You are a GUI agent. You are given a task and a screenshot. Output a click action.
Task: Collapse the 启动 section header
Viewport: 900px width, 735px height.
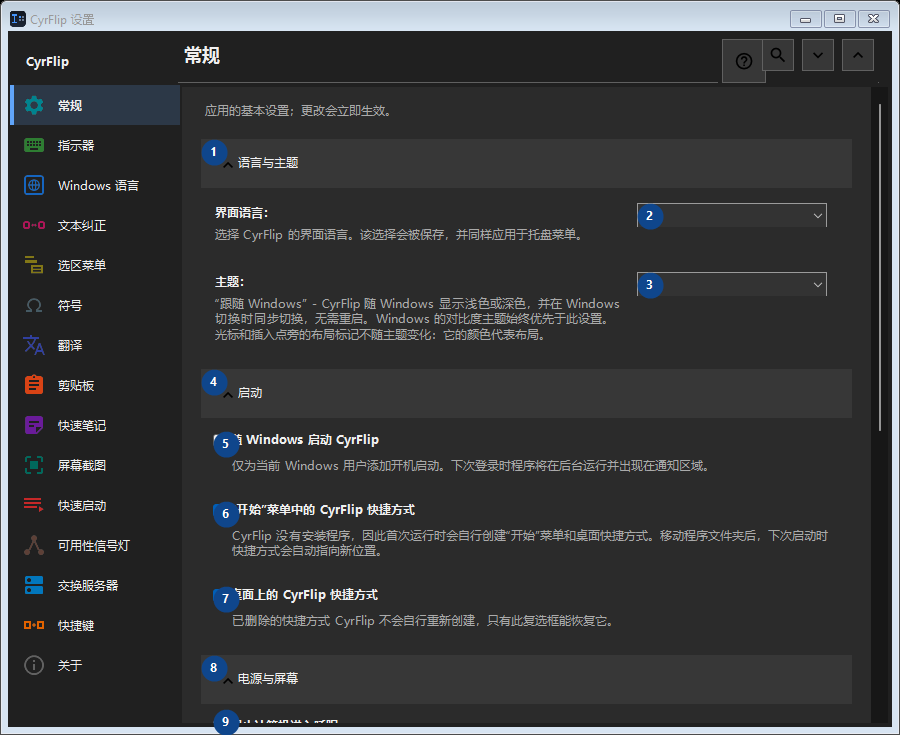(x=526, y=393)
